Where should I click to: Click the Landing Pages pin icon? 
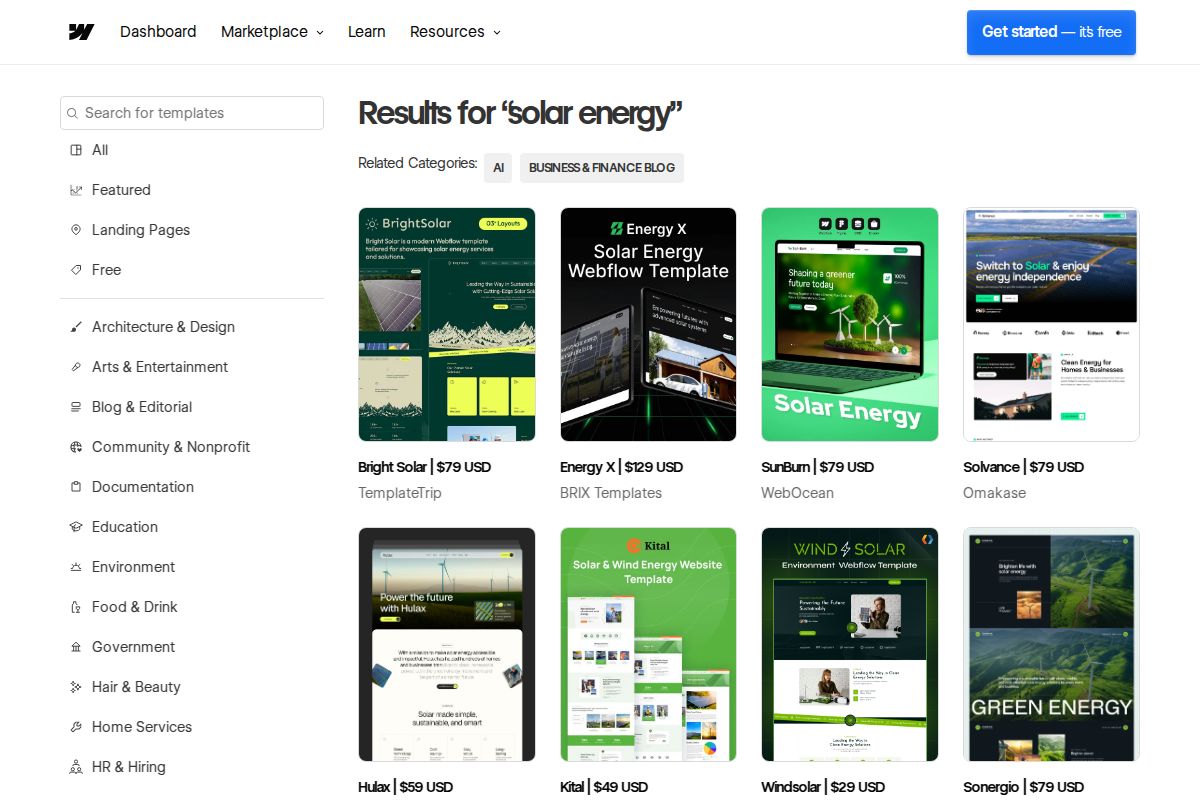76,230
